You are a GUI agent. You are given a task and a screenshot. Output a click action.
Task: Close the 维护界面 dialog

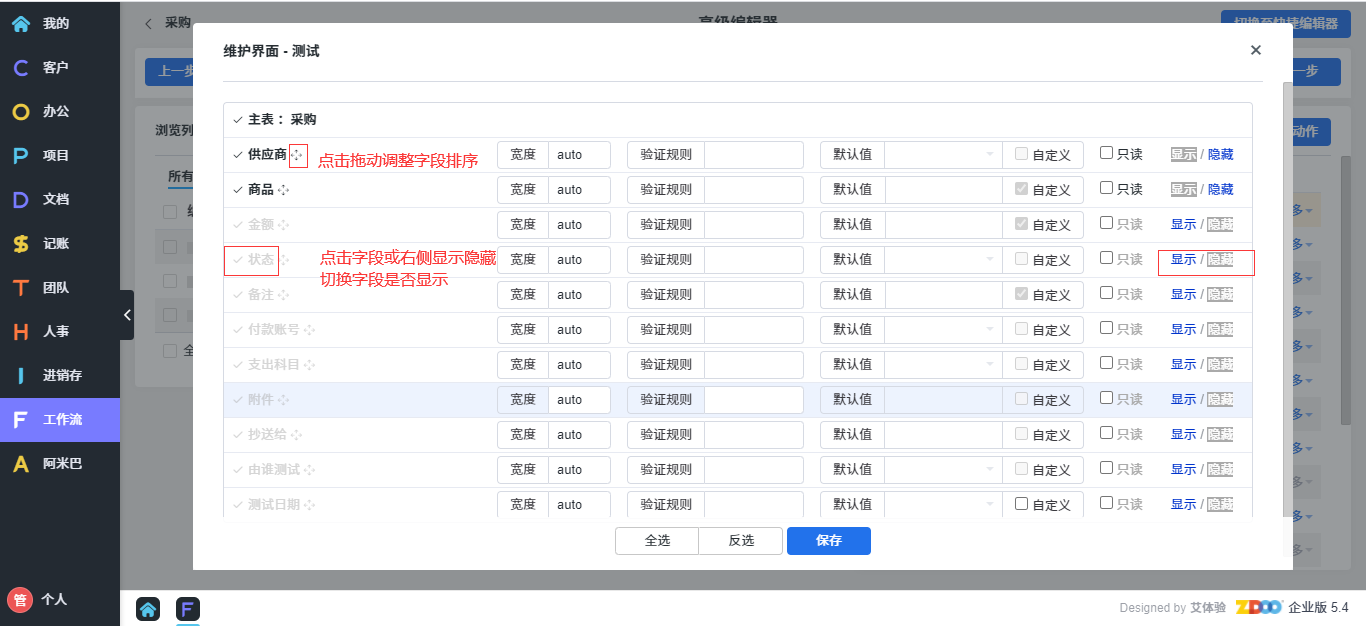click(x=1255, y=50)
